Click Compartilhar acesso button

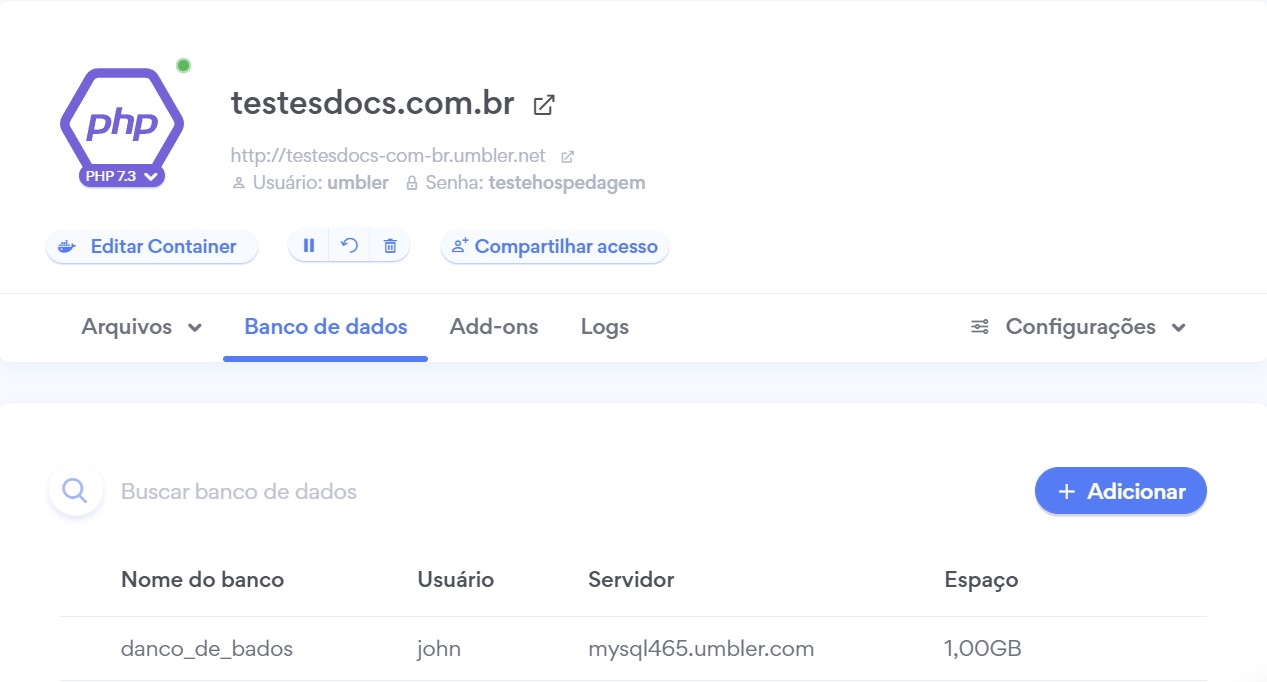pos(555,246)
